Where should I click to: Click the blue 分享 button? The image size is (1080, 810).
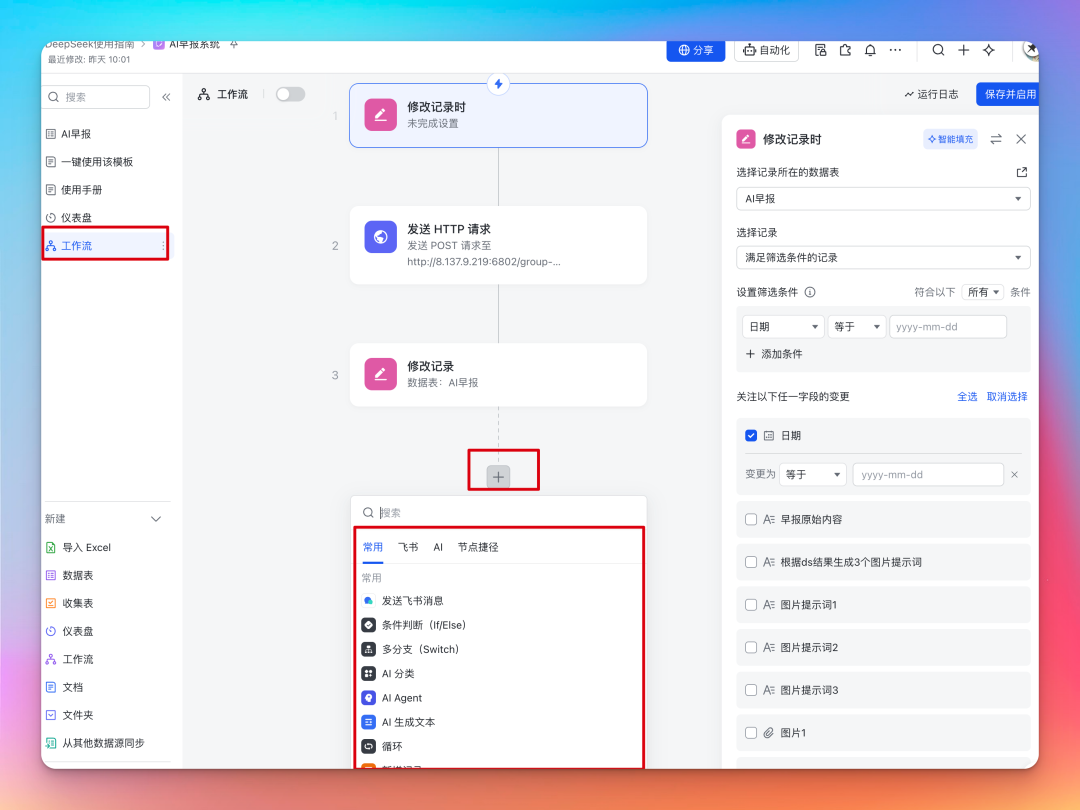coord(696,50)
